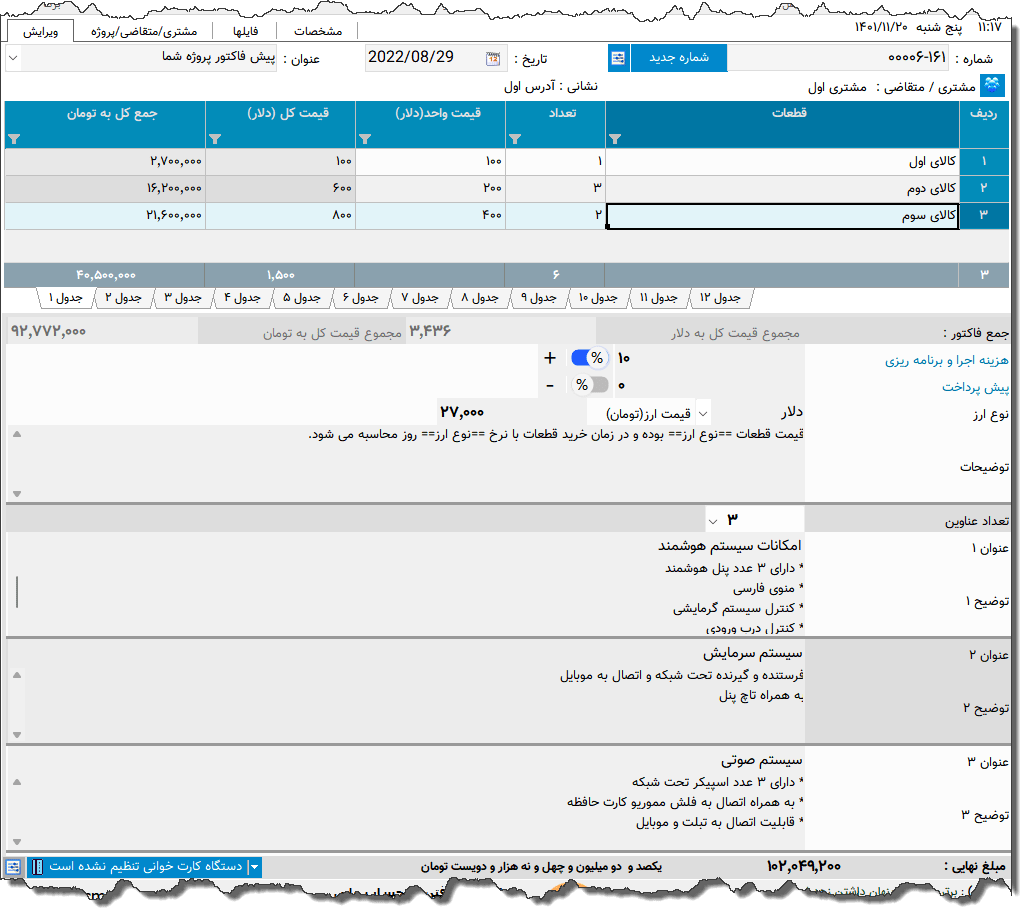Click the filter funnel on جمع کل به تومان column
This screenshot has width=1020, height=908.
click(x=14, y=139)
